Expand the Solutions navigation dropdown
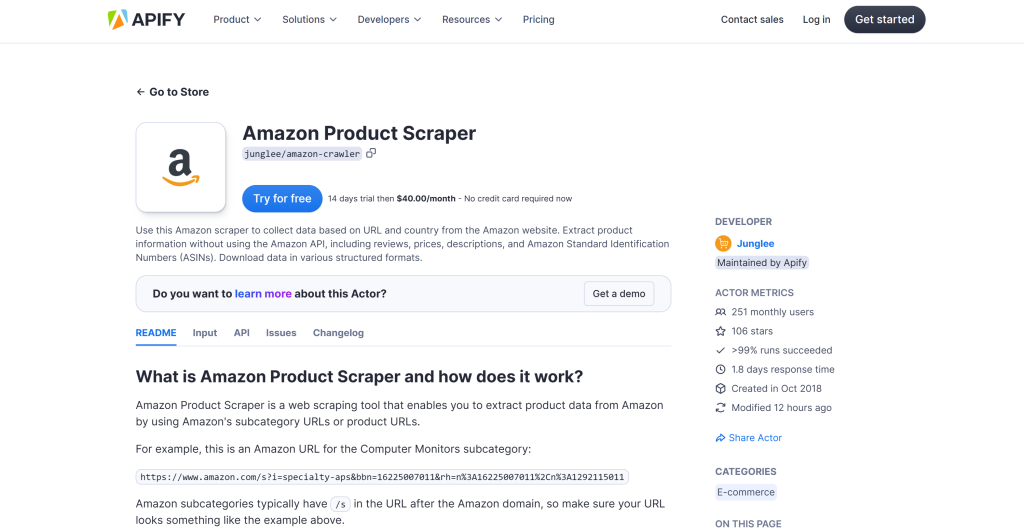 coord(309,19)
